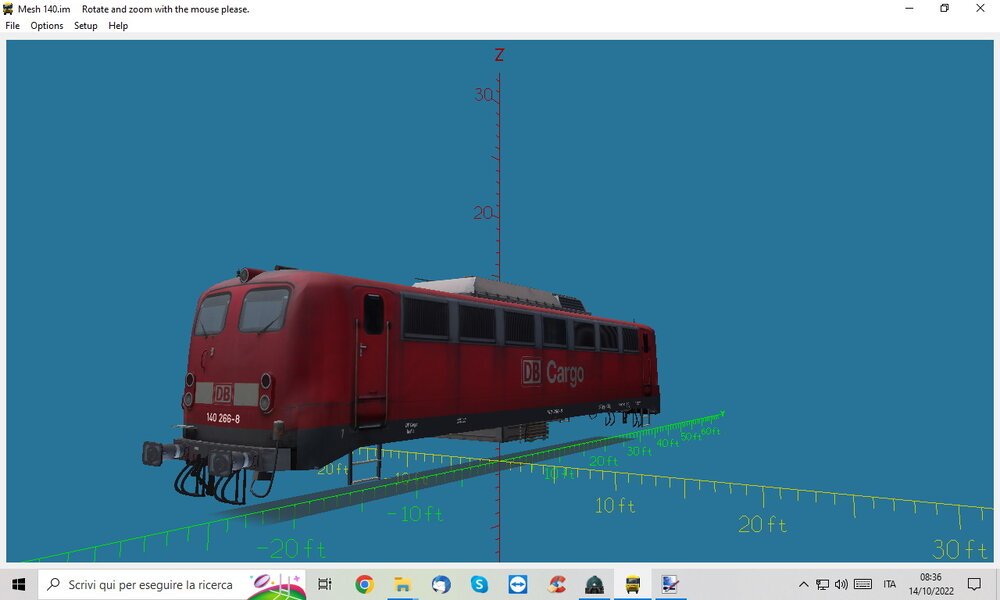Open File Explorer from the taskbar
This screenshot has width=1000, height=600.
click(402, 584)
